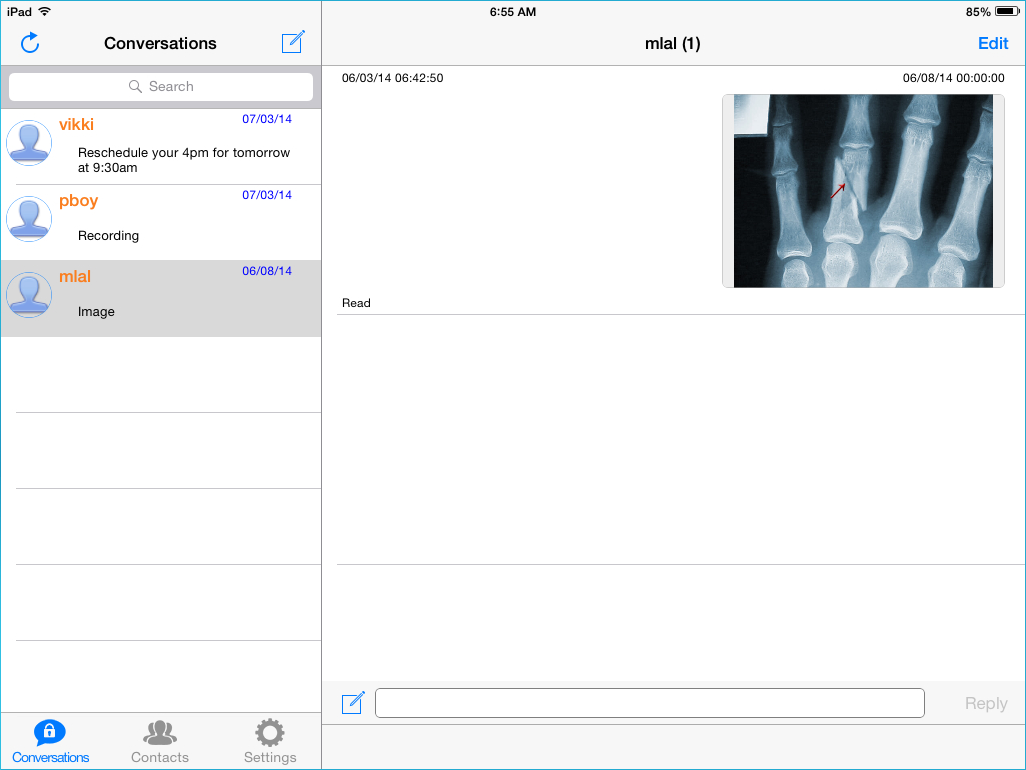Tap the 07/03/14 date on vikki row

267,119
